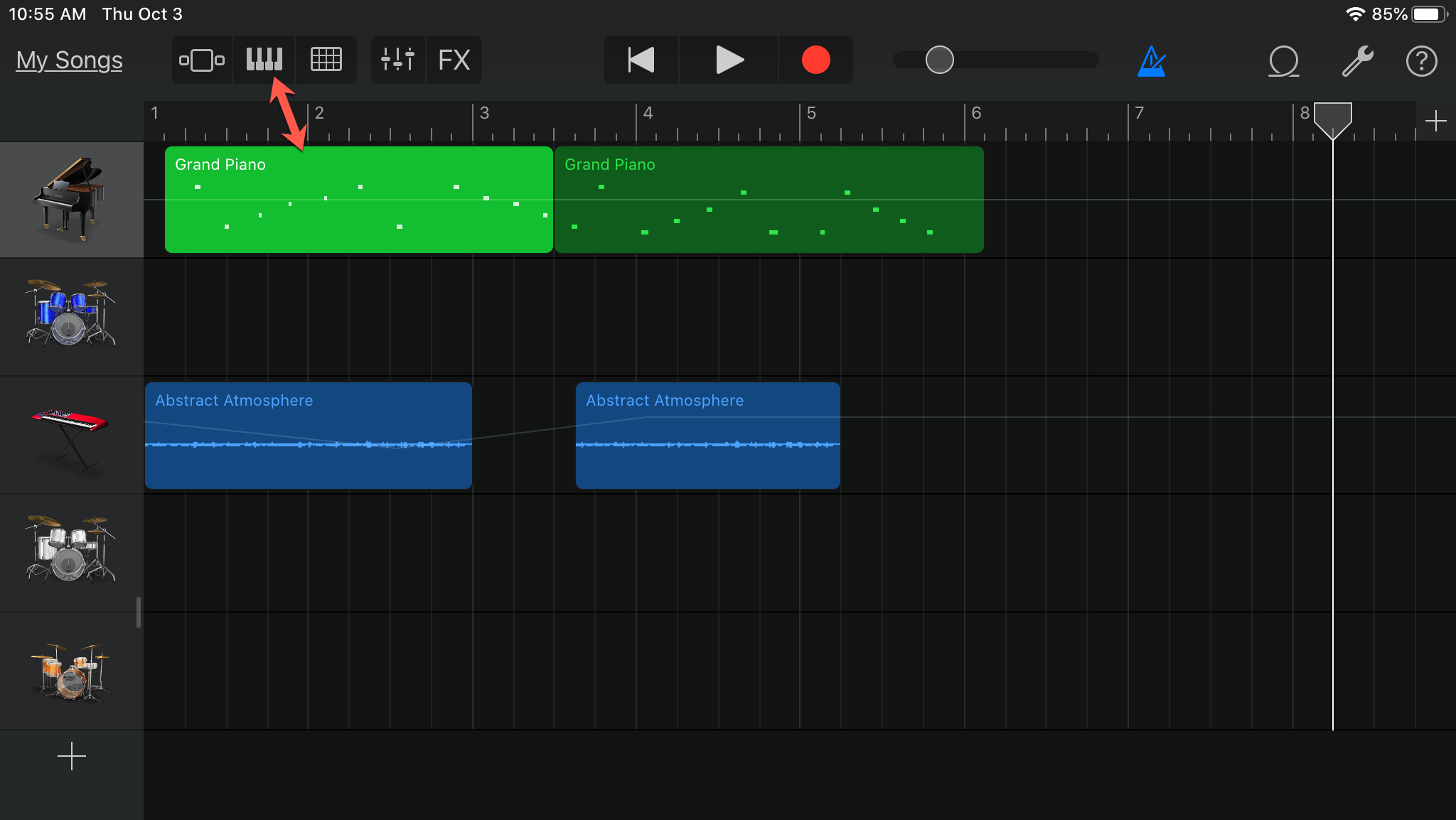Show the help question mark tips

pos(1421,61)
